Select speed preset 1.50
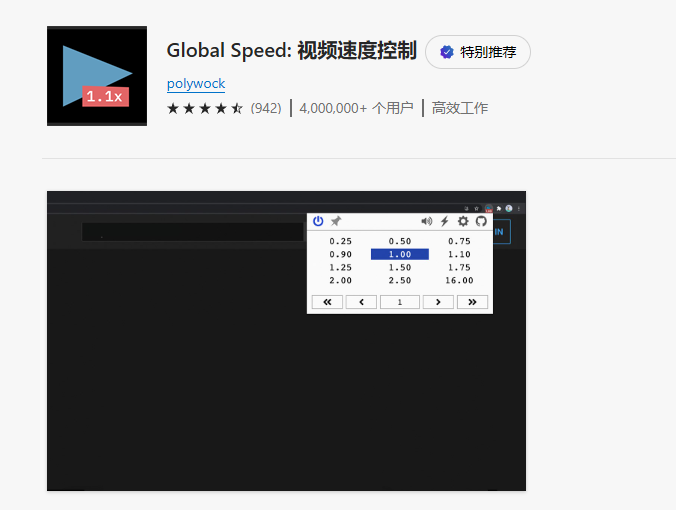 tap(400, 267)
